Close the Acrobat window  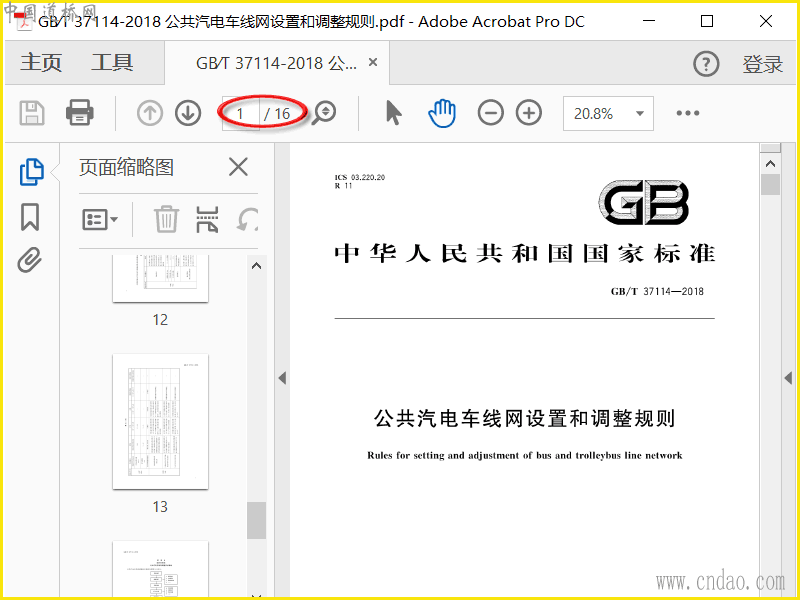pyautogui.click(x=766, y=21)
